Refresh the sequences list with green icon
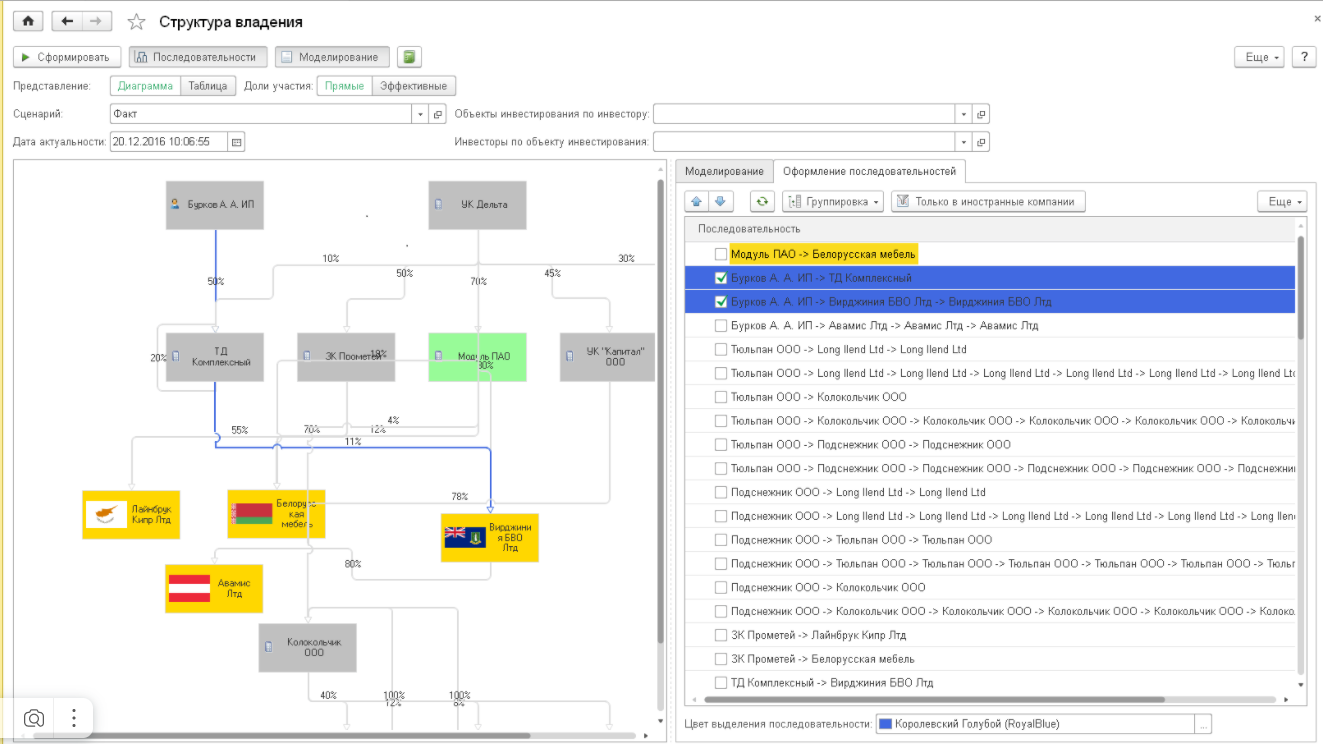The height and width of the screenshot is (744, 1323). click(x=762, y=202)
